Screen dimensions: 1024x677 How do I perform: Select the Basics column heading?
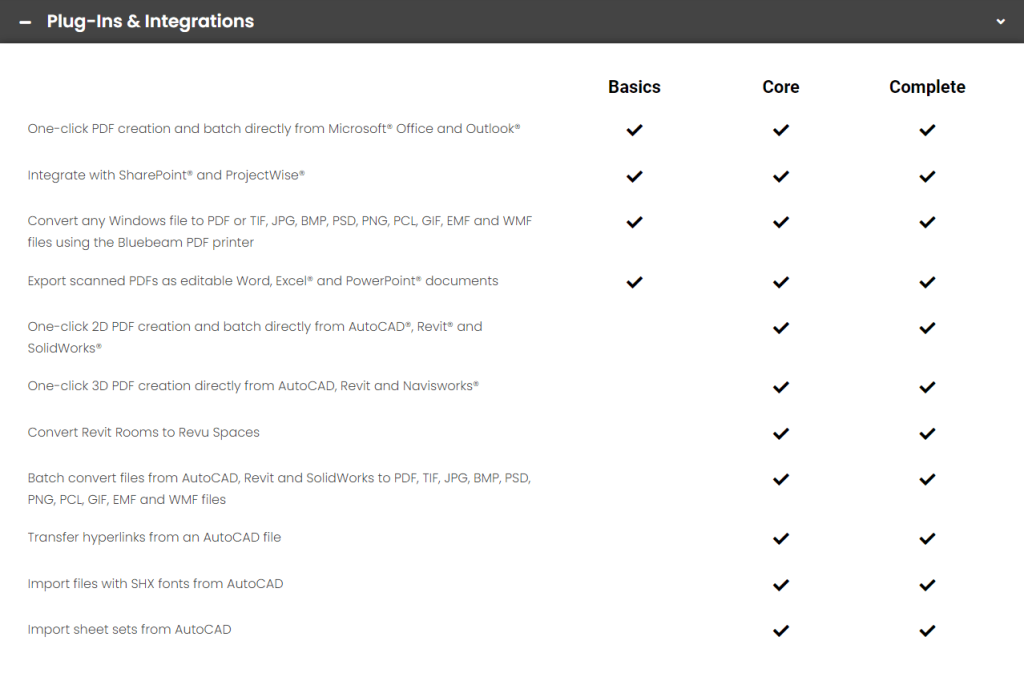pyautogui.click(x=634, y=87)
